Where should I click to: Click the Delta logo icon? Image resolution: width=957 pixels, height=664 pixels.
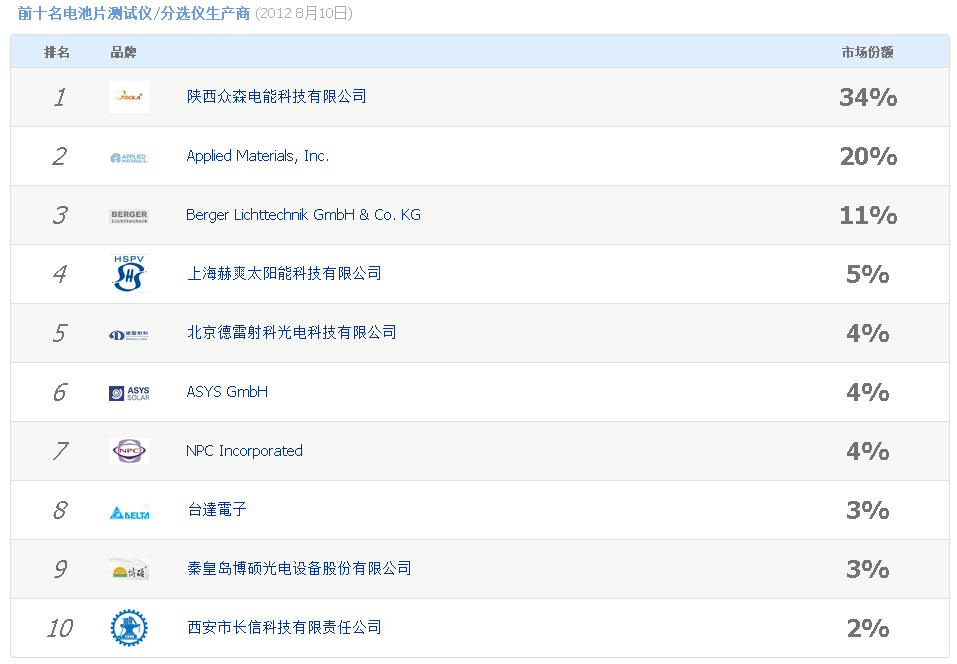(x=129, y=513)
